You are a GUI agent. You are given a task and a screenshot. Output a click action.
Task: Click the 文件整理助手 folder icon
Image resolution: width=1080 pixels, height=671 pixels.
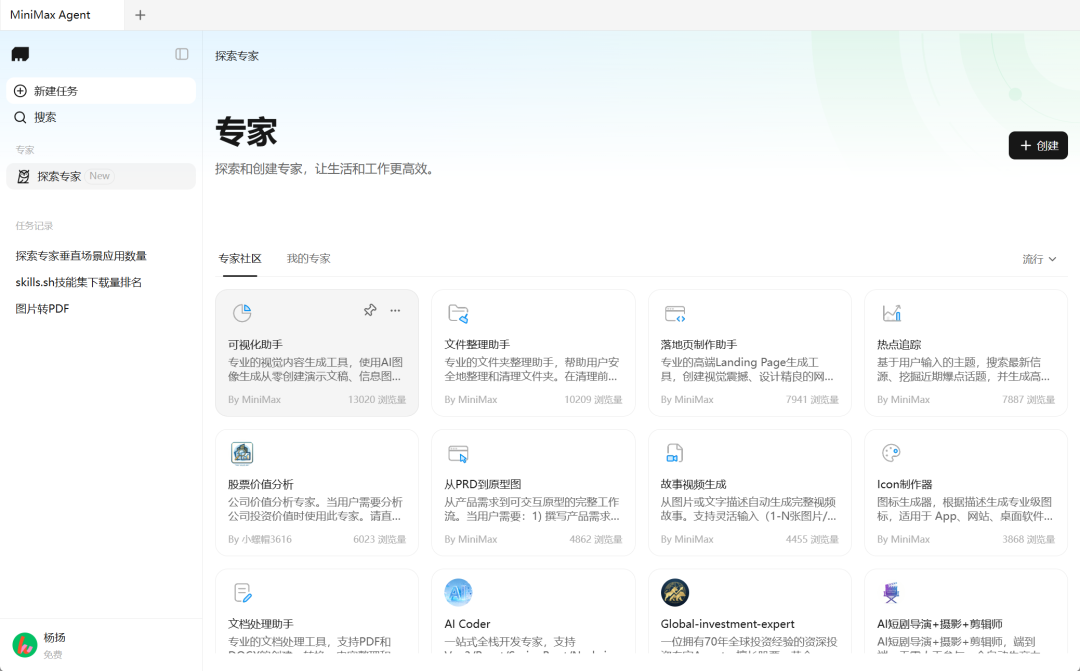(x=458, y=312)
